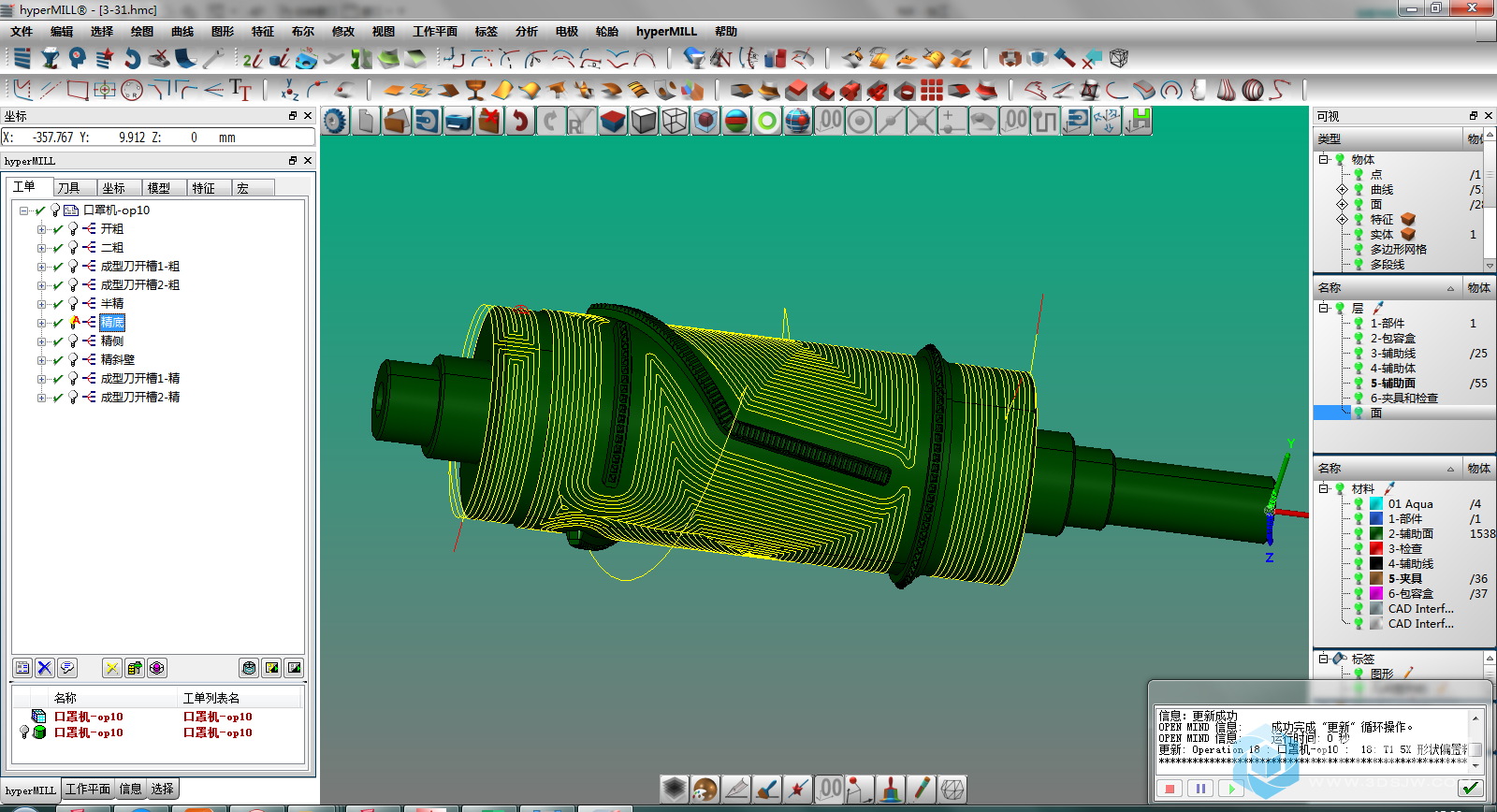The width and height of the screenshot is (1497, 812).
Task: Click the red 3-检查 material swatch
Action: 1376,549
